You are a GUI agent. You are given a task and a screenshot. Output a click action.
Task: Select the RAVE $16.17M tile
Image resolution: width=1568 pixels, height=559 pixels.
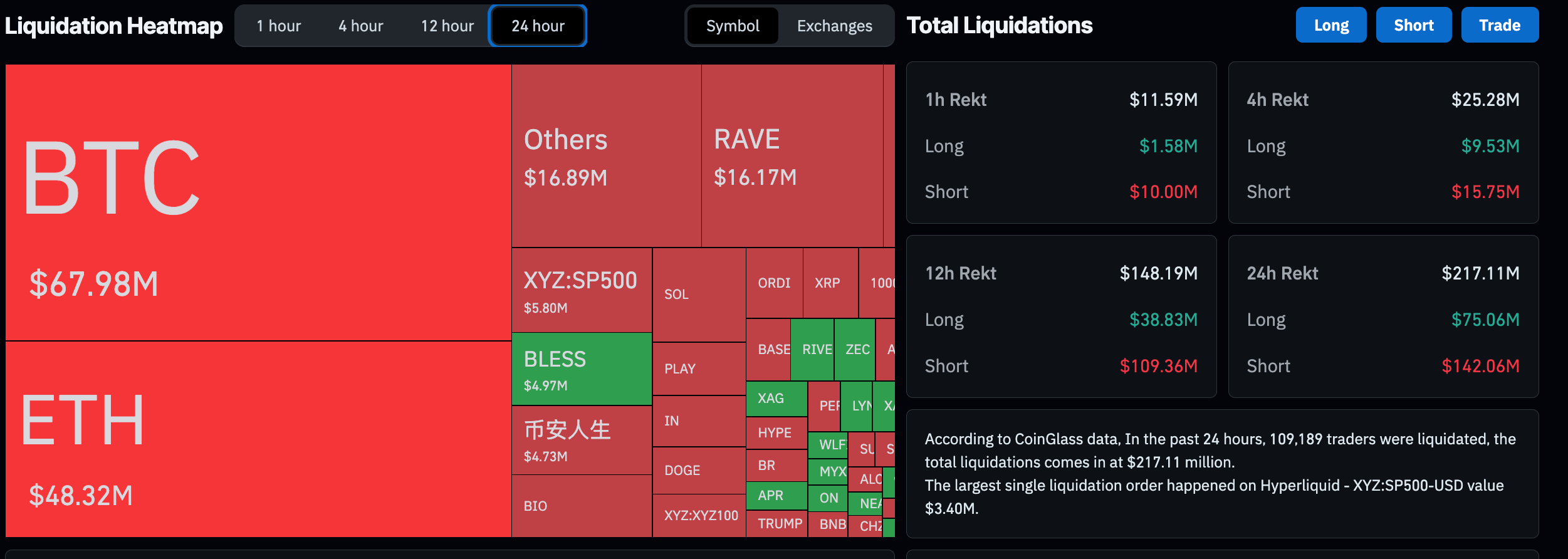792,156
